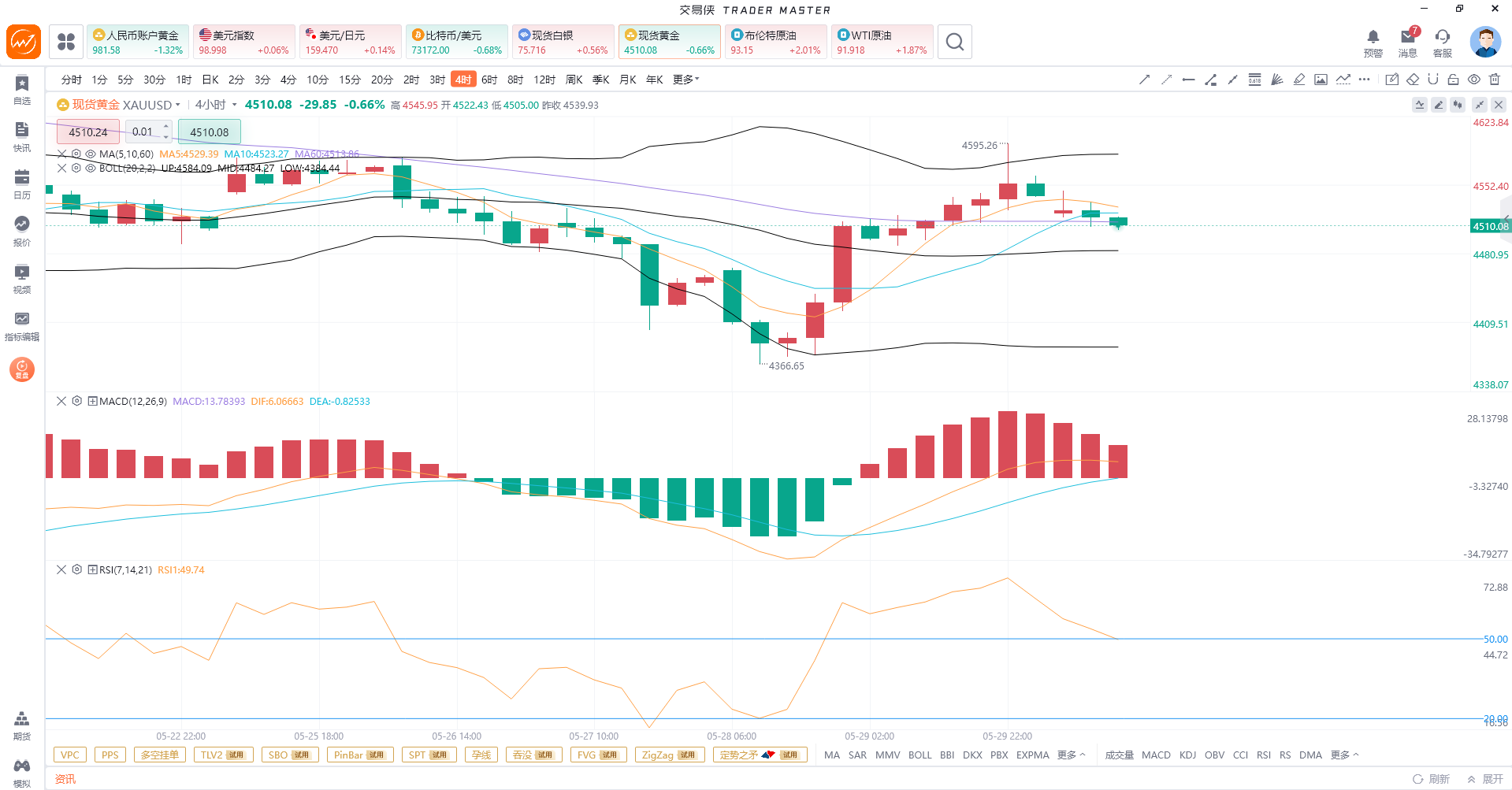Toggle visibility of MA(5,10,60) indicator
The width and height of the screenshot is (1512, 790).
click(91, 154)
